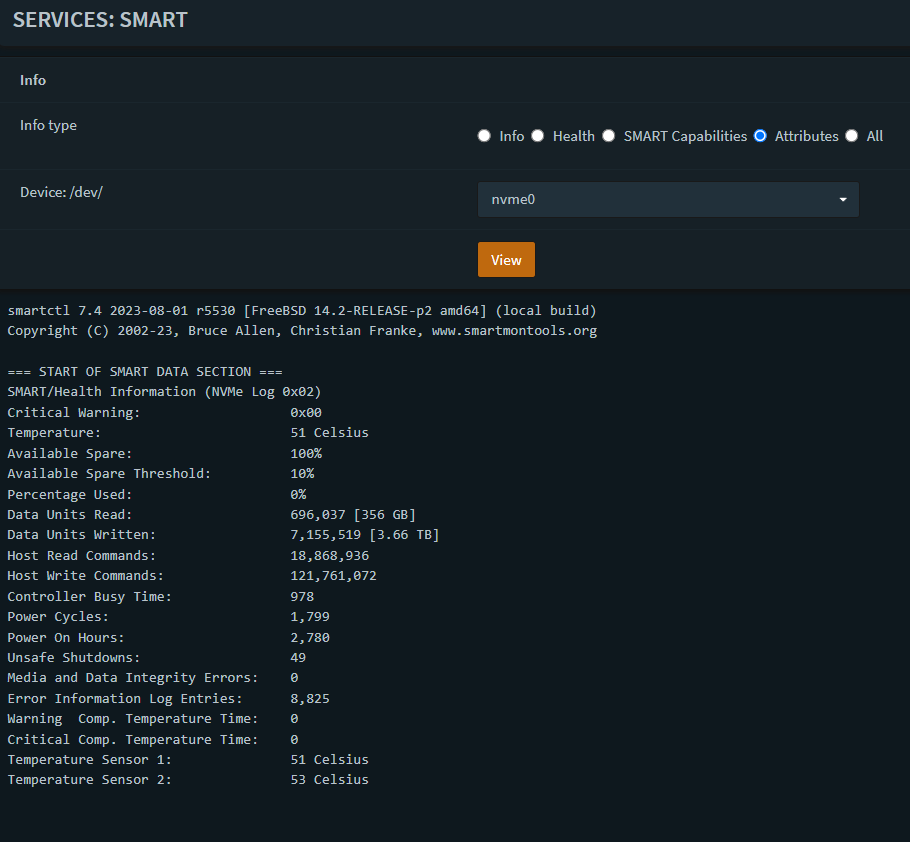Viewport: 910px width, 842px height.
Task: Click the SMART/Health Information (NVMe Log 0x02) line
Action: click(164, 392)
